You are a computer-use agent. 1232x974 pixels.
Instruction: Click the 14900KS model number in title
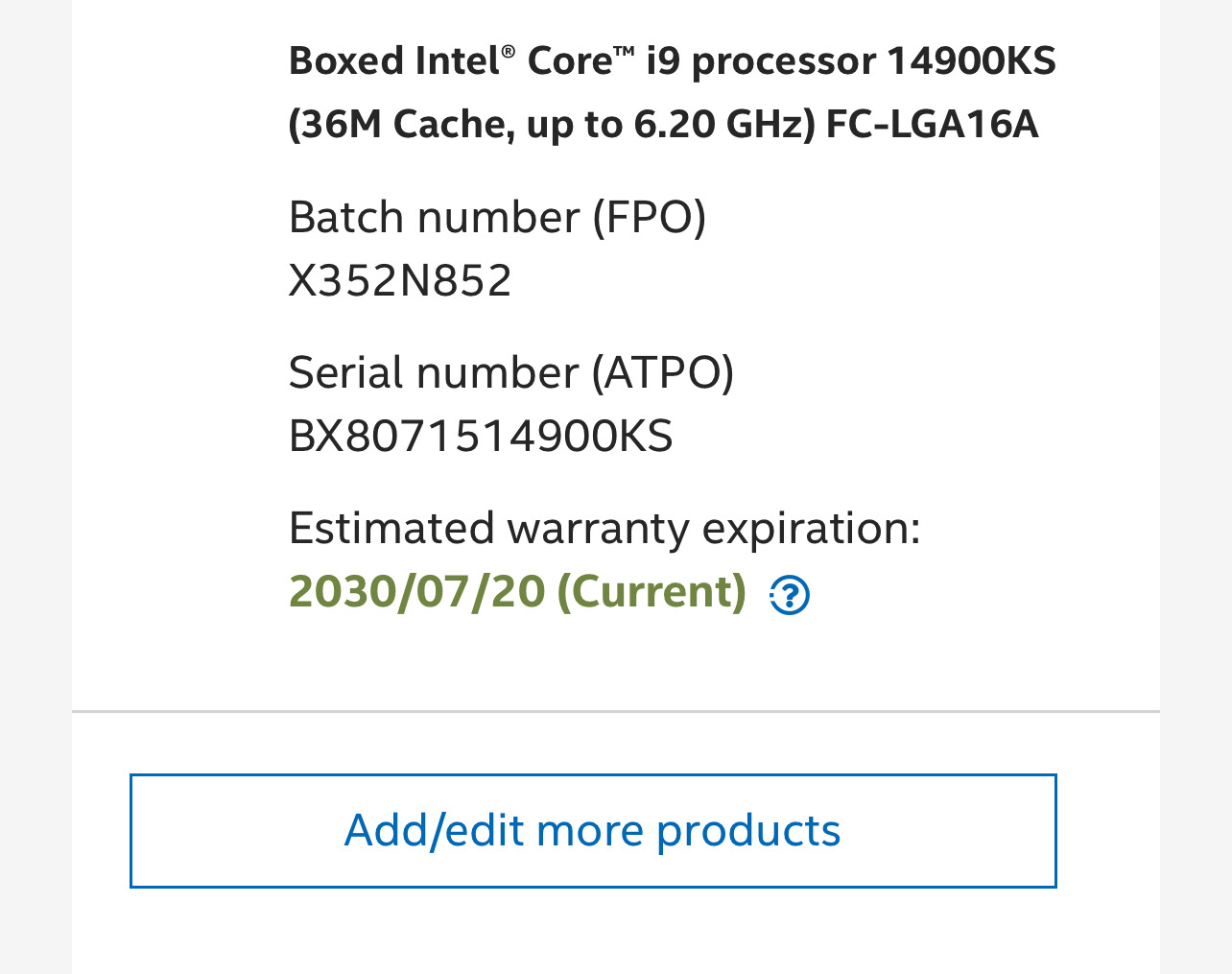click(971, 61)
